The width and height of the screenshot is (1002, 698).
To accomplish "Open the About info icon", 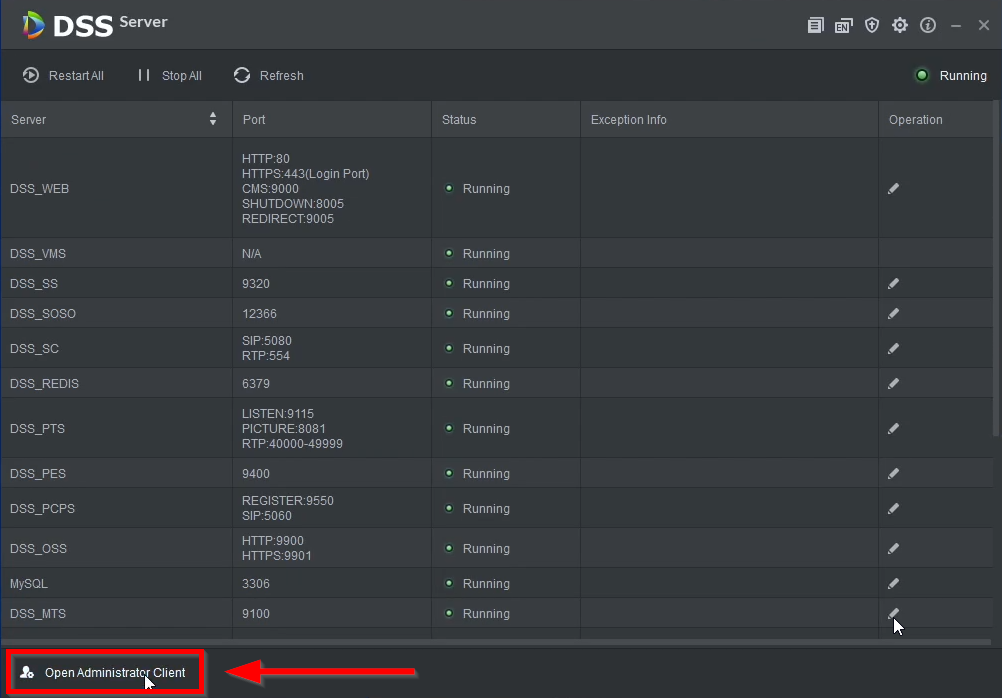I will (x=928, y=25).
